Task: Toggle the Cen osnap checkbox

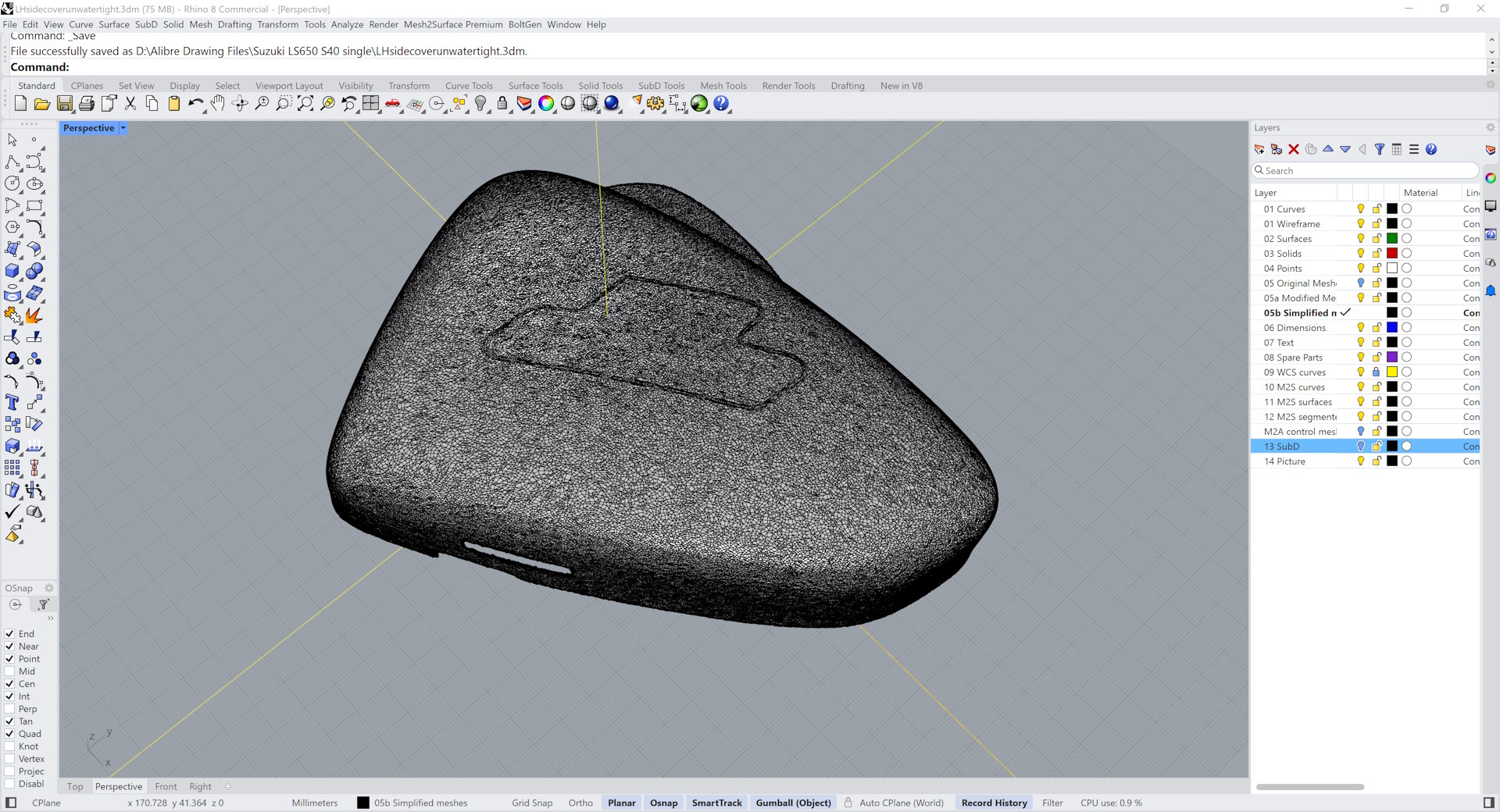Action: point(10,684)
